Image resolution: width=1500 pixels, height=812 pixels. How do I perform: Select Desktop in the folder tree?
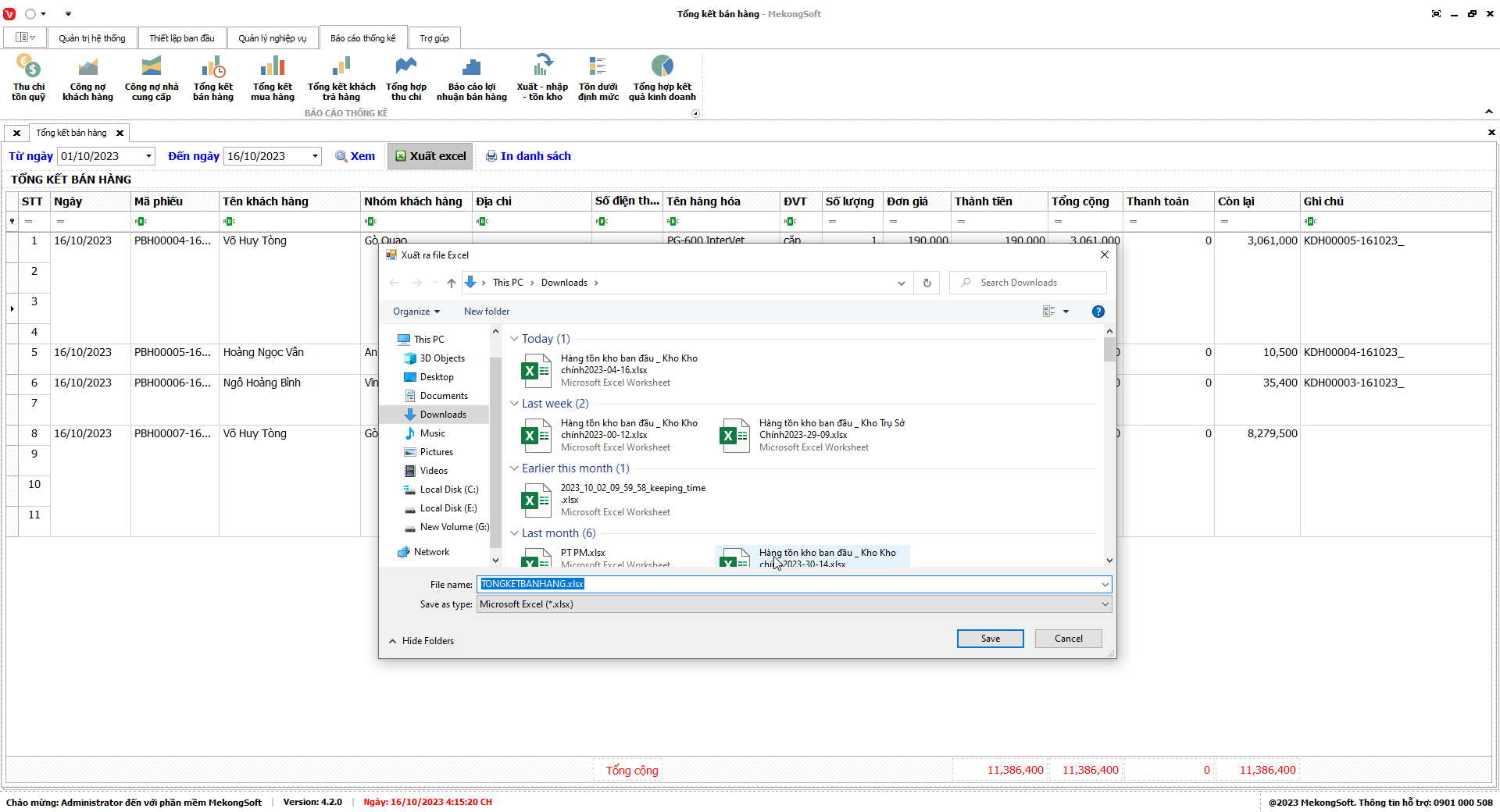[x=436, y=377]
